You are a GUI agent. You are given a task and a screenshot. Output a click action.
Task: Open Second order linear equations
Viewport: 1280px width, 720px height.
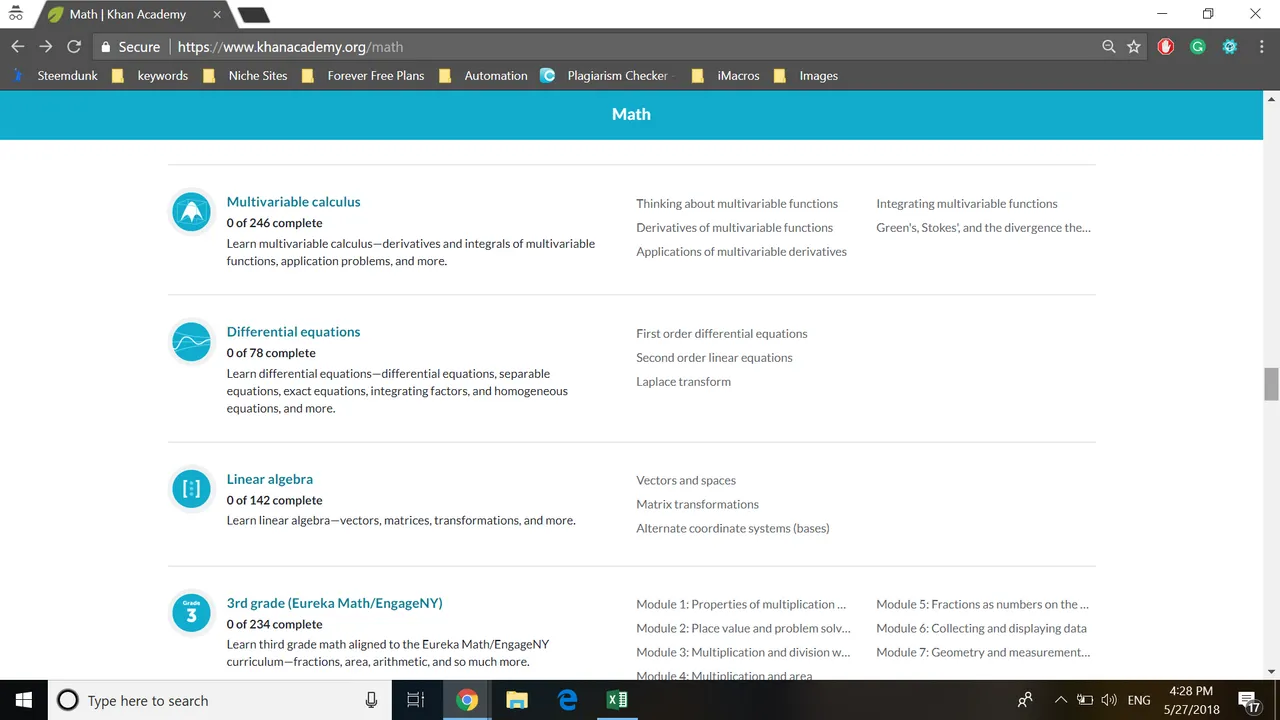click(x=714, y=357)
